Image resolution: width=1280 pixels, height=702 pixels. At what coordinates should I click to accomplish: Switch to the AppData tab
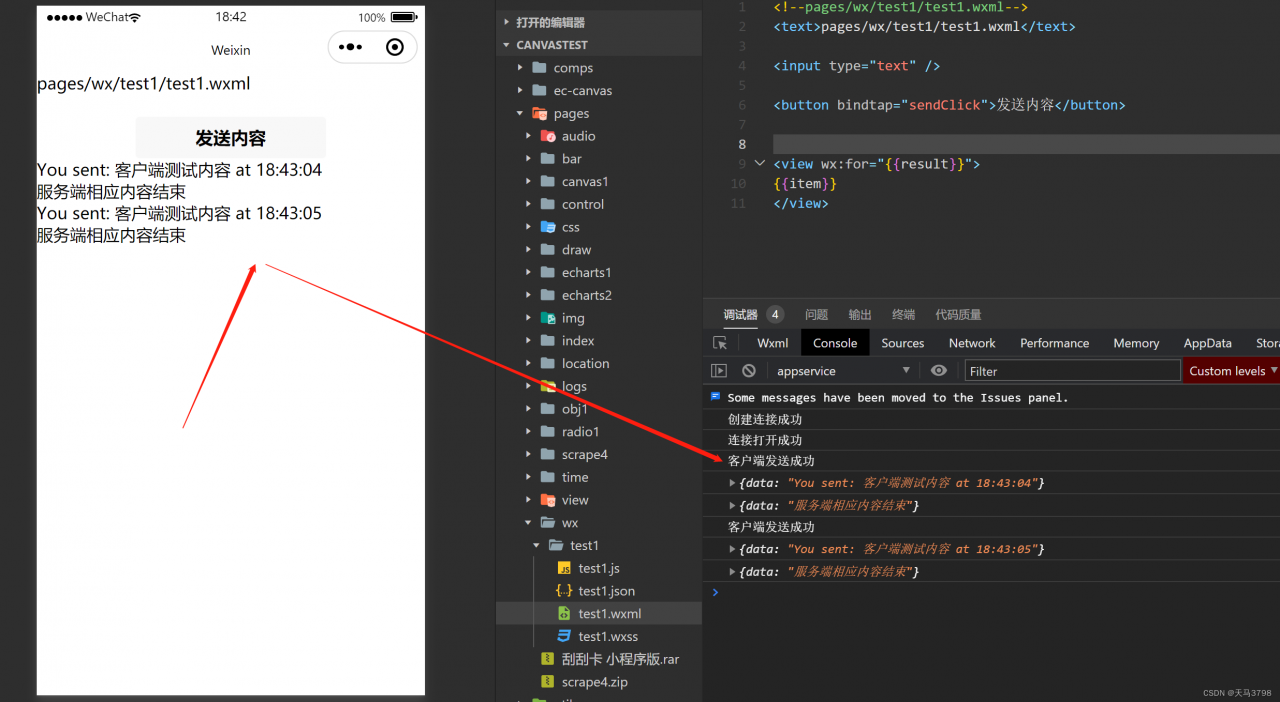1208,343
